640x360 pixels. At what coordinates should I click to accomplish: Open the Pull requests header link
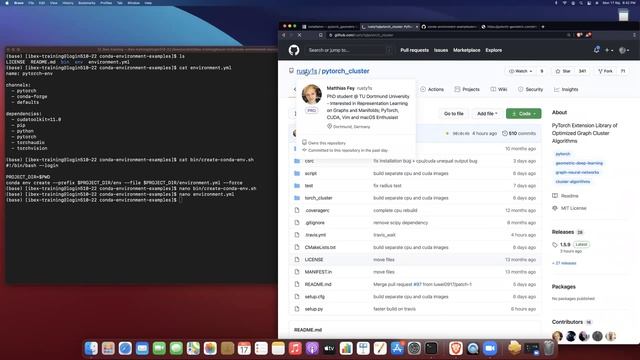tap(414, 50)
